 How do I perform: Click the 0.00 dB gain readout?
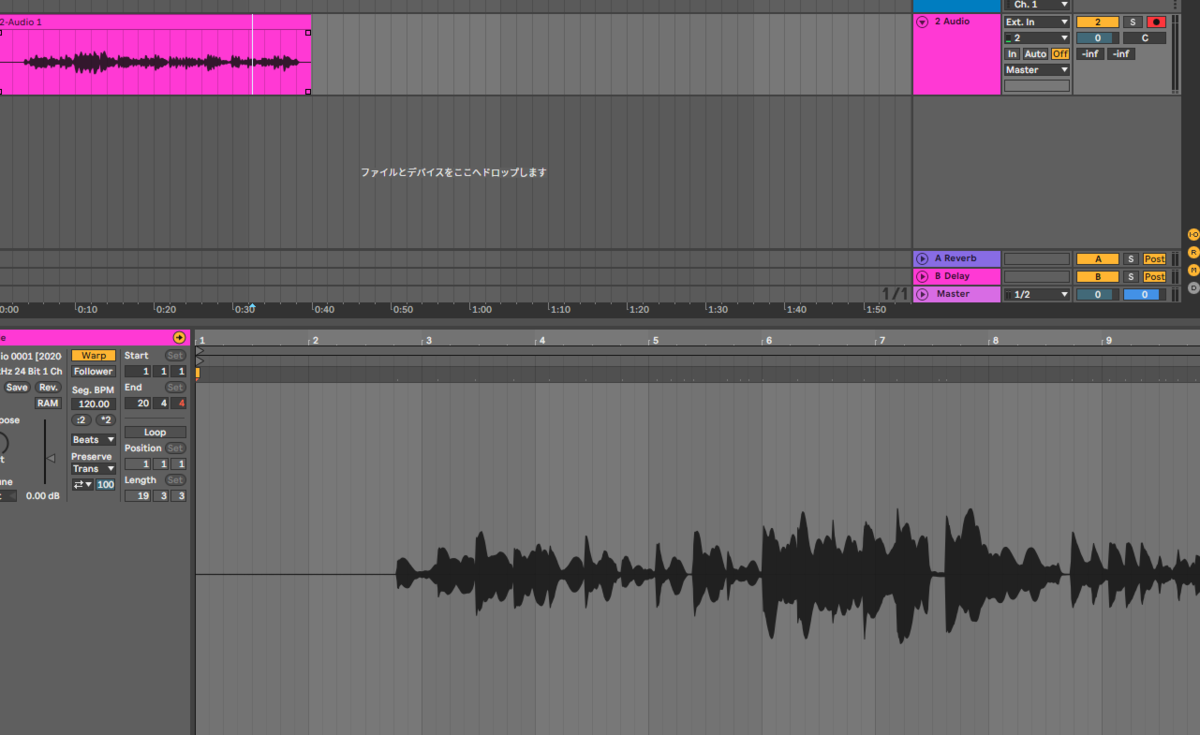coord(43,496)
